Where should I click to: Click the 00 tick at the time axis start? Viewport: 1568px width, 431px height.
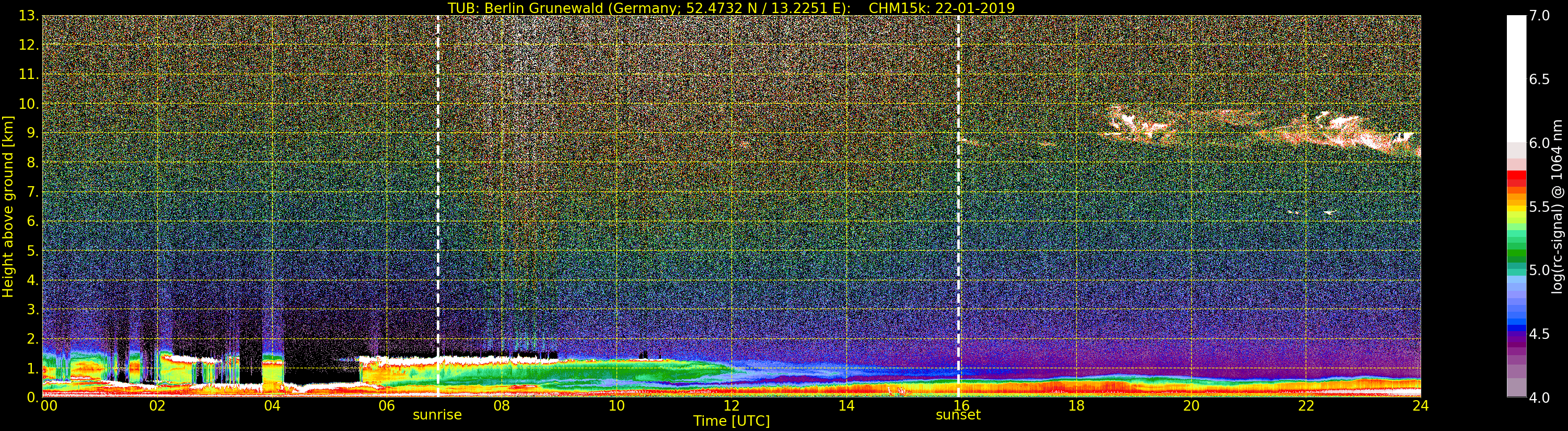[49, 406]
